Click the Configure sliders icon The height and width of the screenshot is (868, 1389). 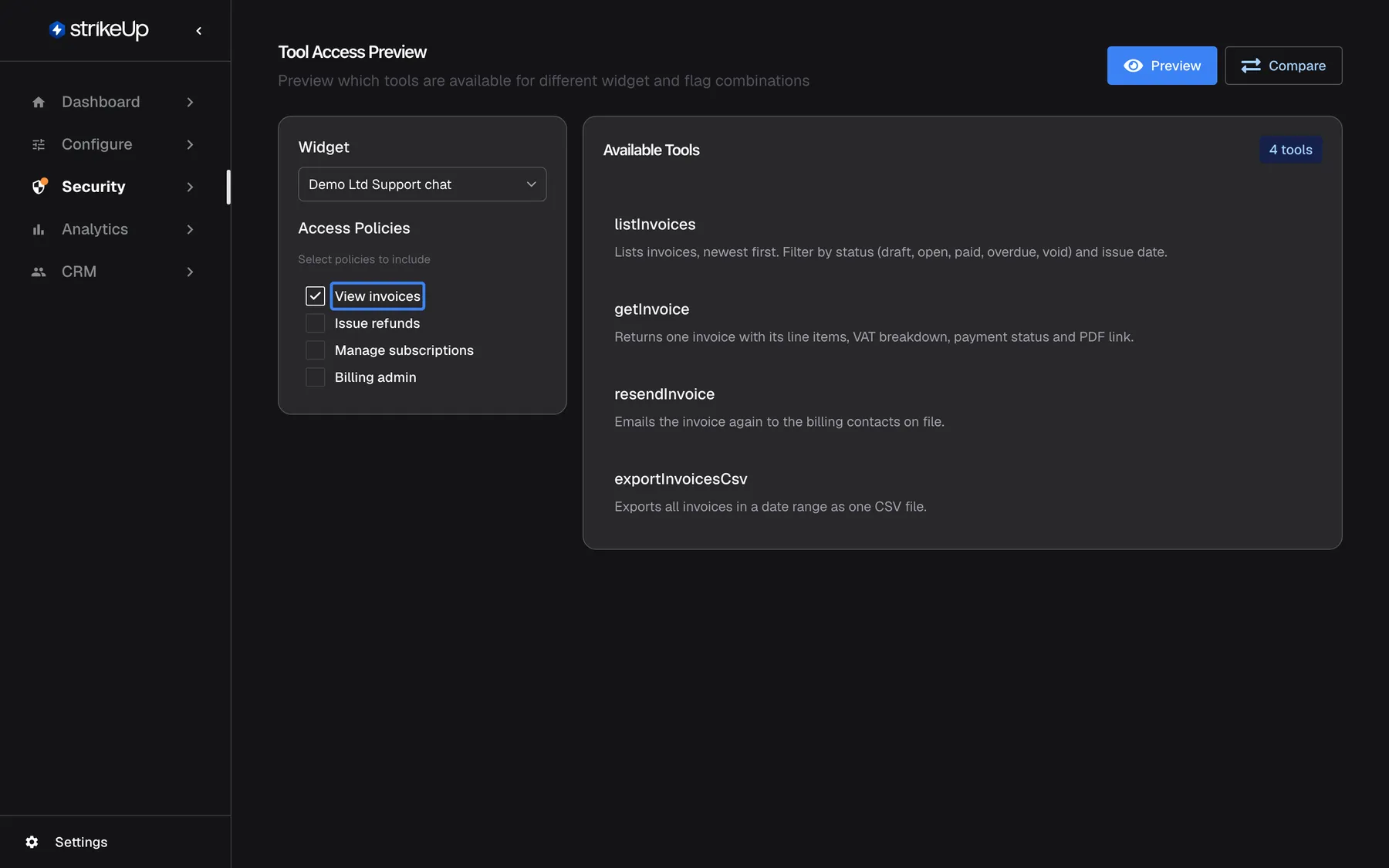click(x=39, y=144)
